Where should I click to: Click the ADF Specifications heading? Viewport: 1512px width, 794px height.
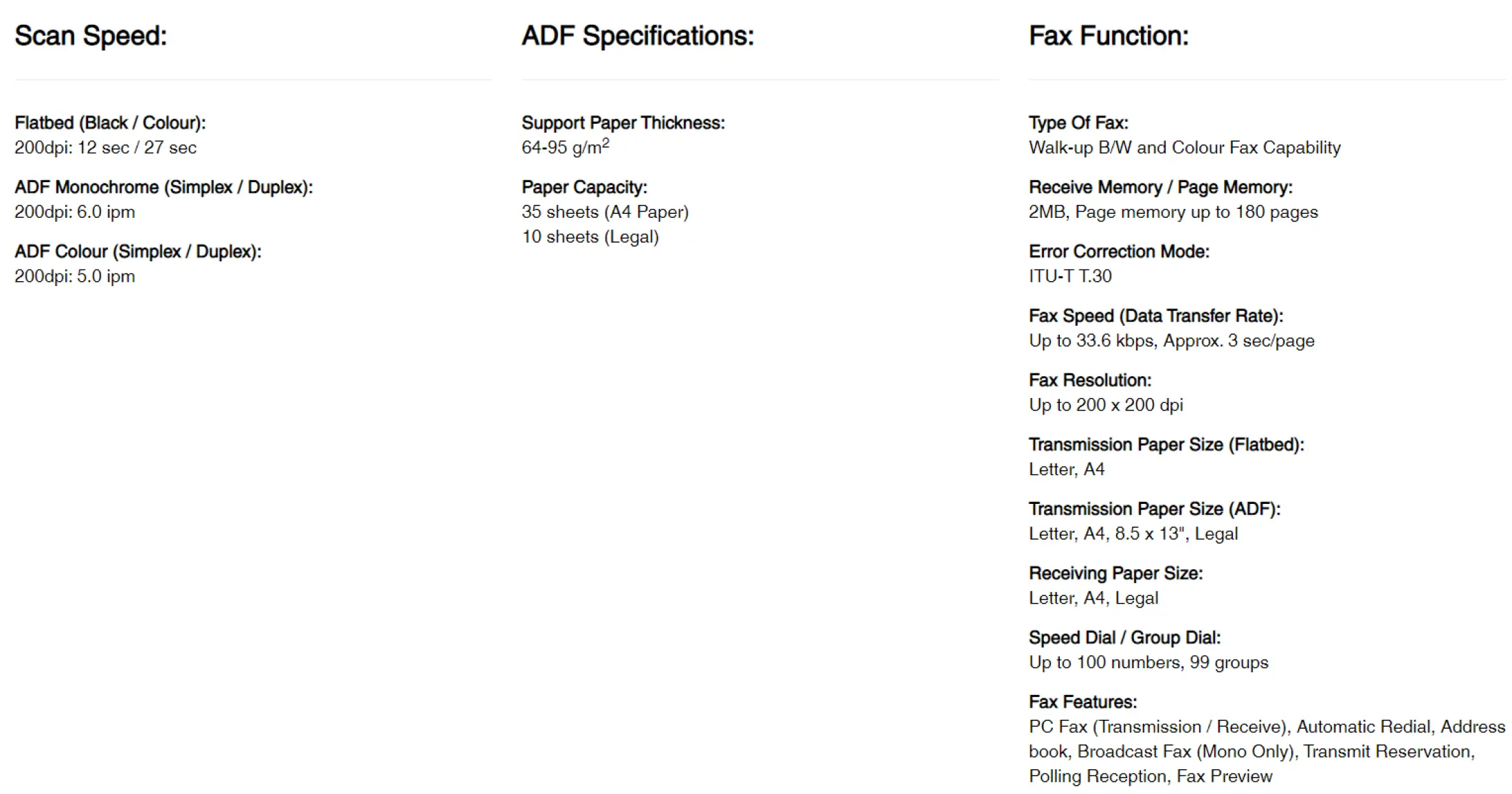[637, 36]
